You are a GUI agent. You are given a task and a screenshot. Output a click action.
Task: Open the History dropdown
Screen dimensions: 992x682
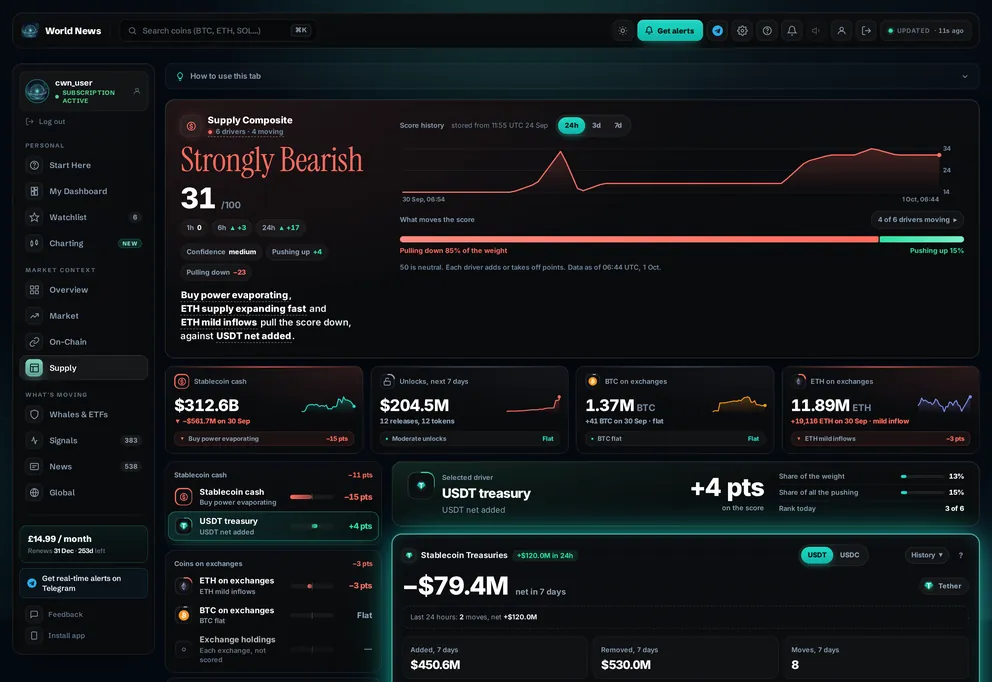click(927, 555)
